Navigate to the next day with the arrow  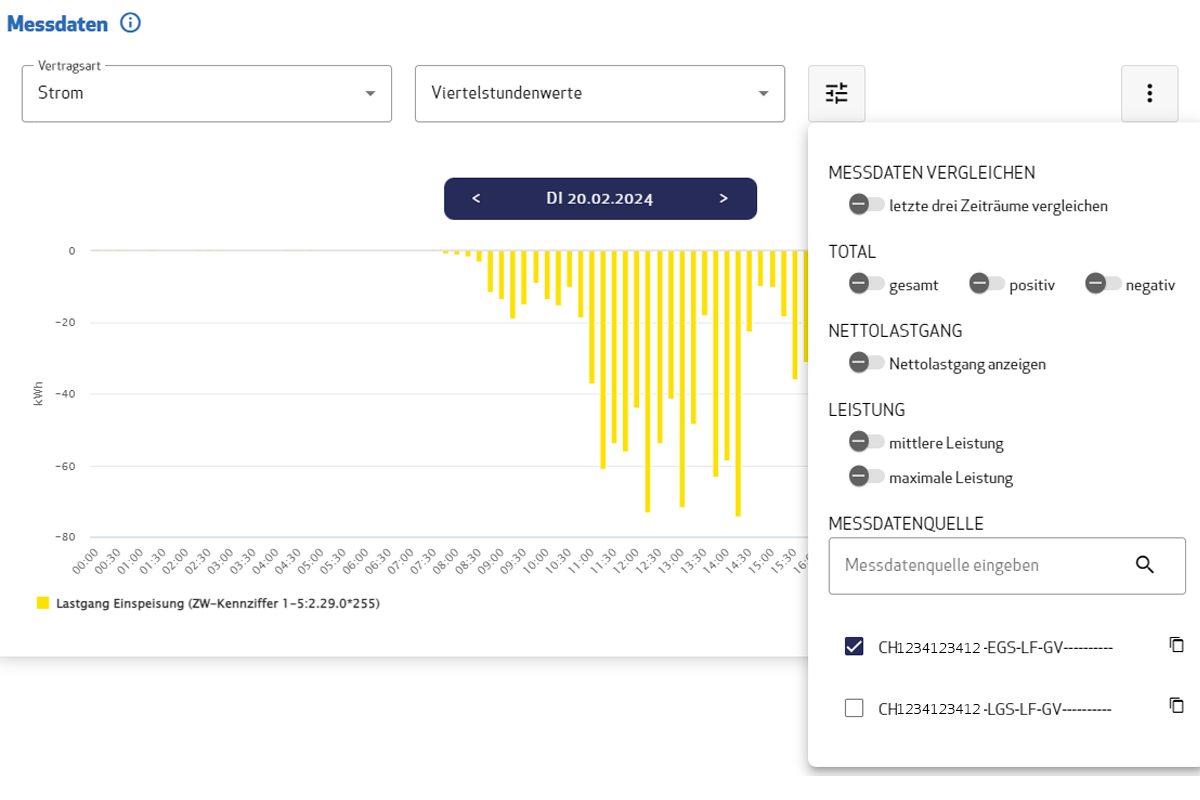tap(723, 198)
